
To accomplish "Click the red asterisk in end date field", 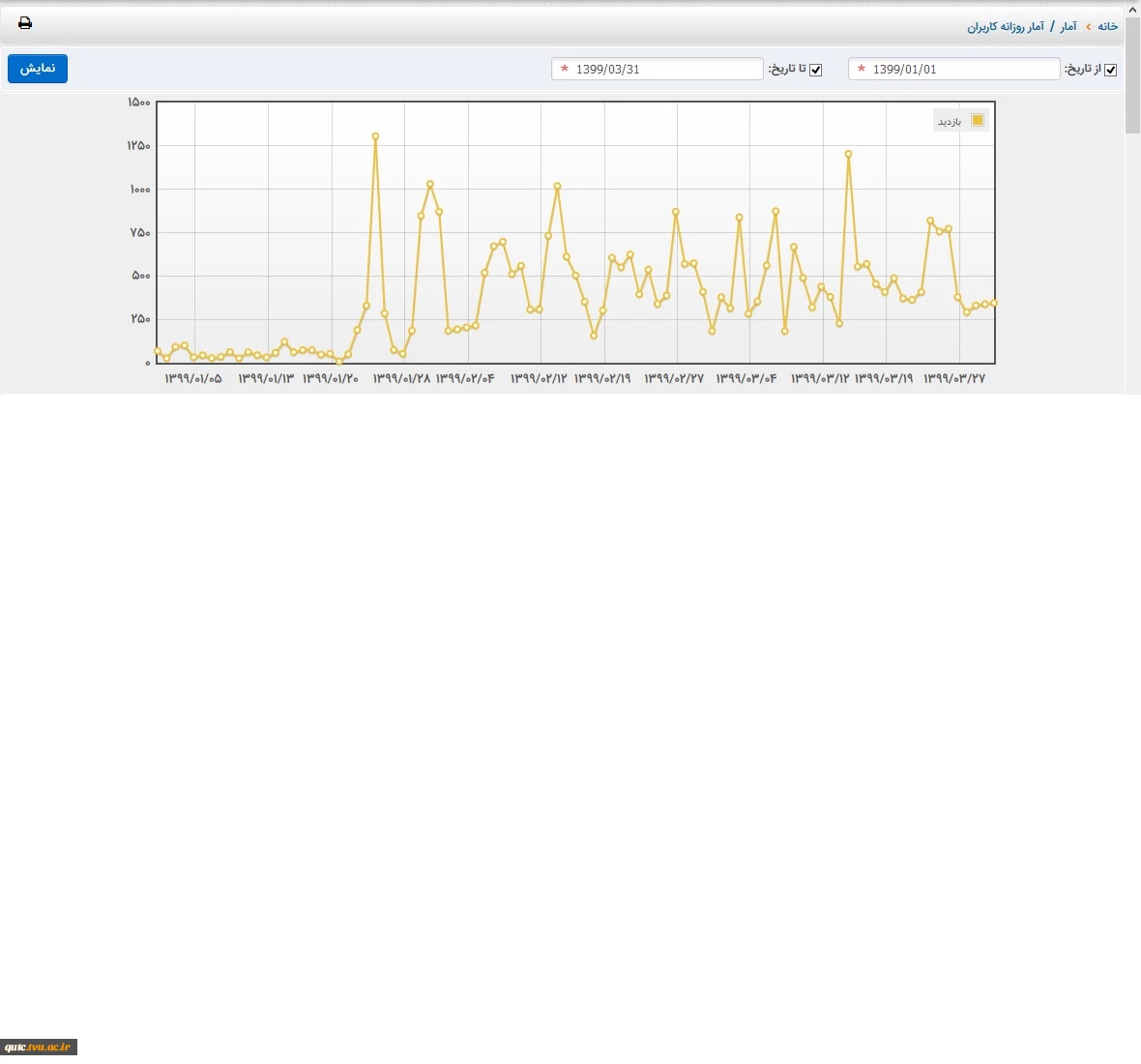I will pos(564,70).
